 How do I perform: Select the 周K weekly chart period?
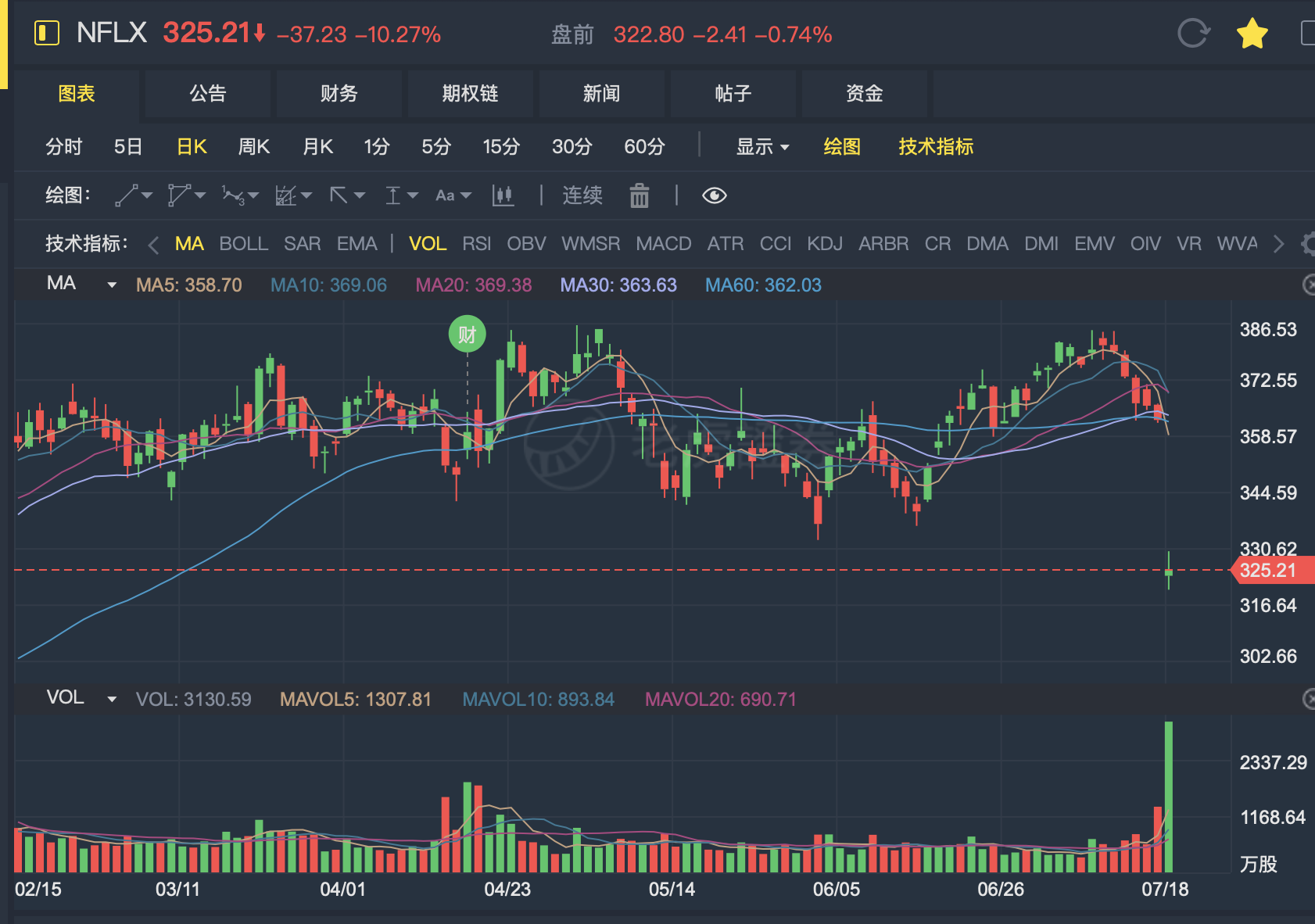pos(254,146)
